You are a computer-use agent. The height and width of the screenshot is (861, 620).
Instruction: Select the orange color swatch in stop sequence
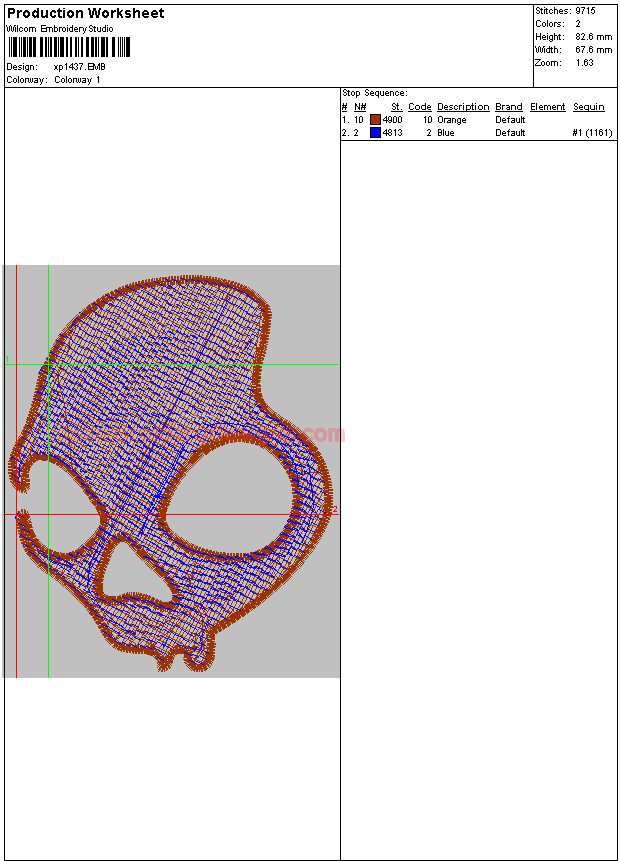coord(375,120)
